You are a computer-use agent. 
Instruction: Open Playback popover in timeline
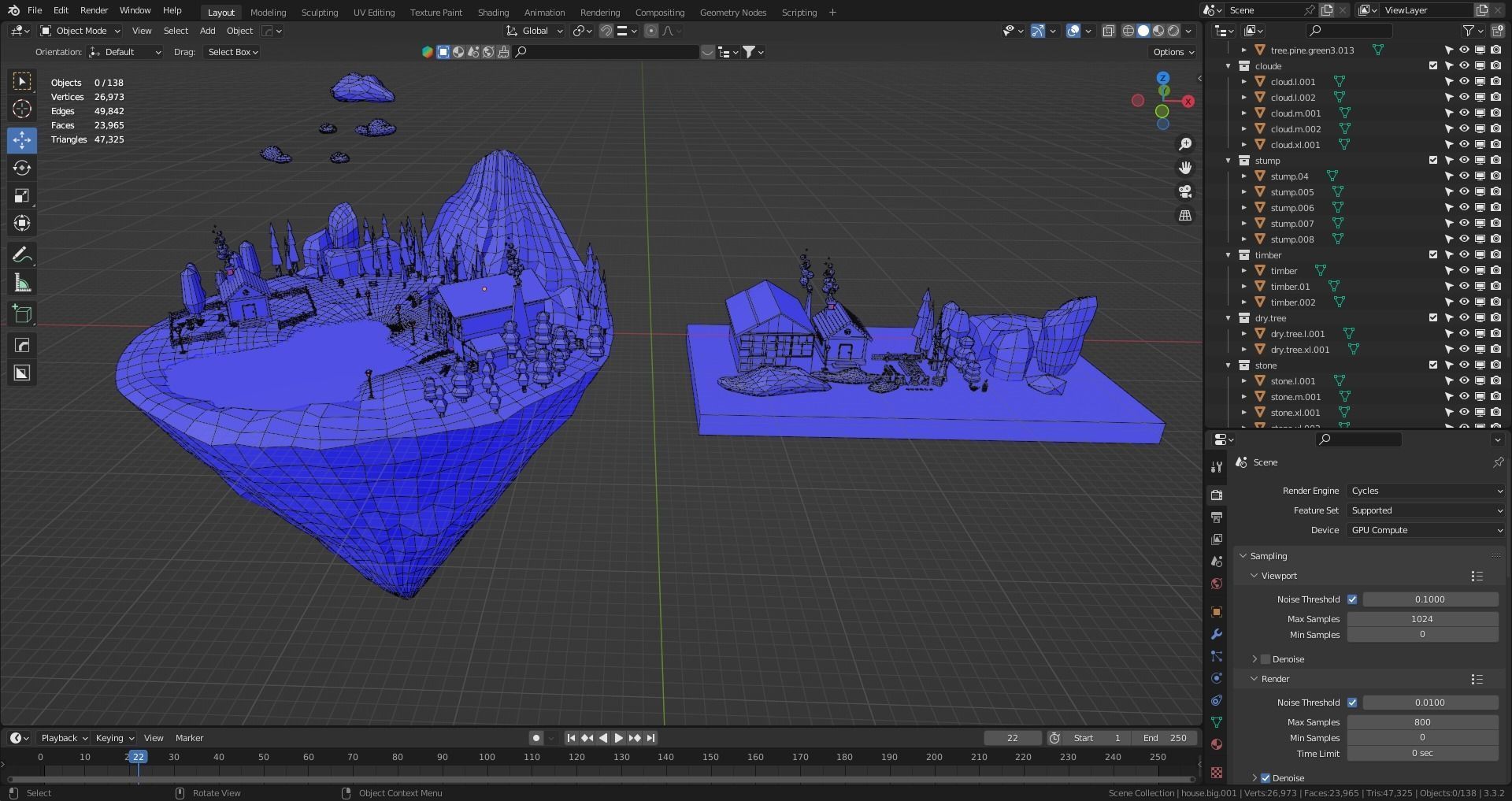64,738
